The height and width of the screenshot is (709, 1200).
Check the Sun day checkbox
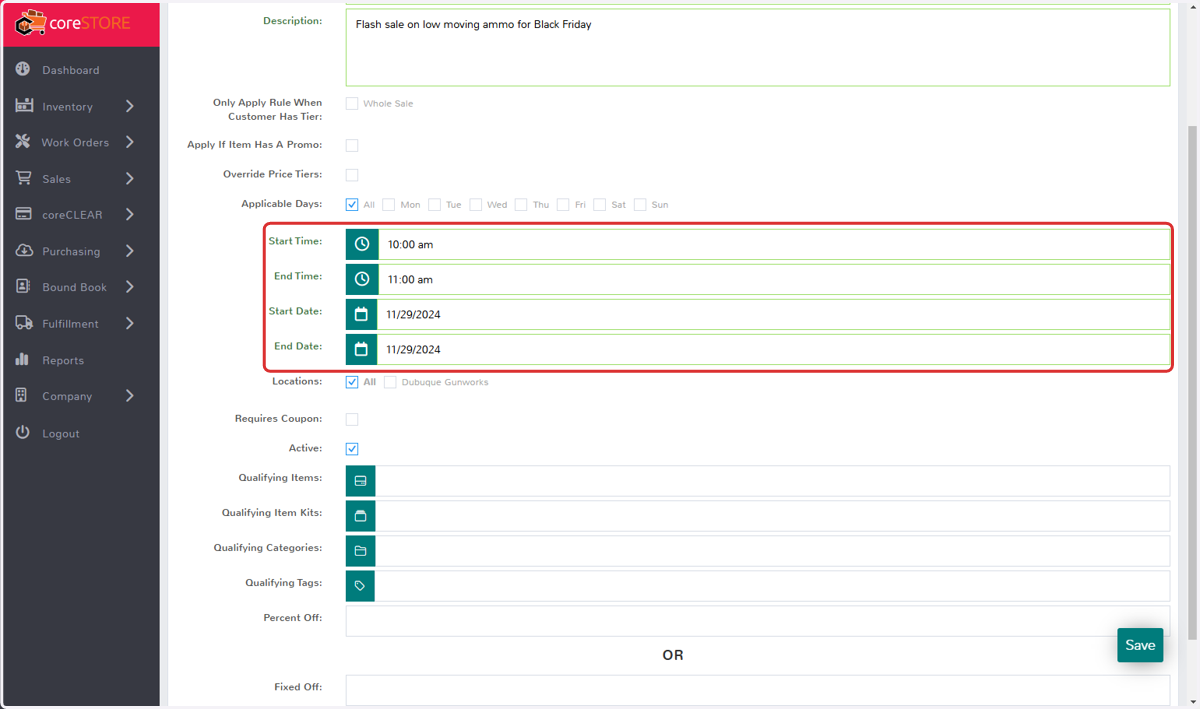coord(640,205)
